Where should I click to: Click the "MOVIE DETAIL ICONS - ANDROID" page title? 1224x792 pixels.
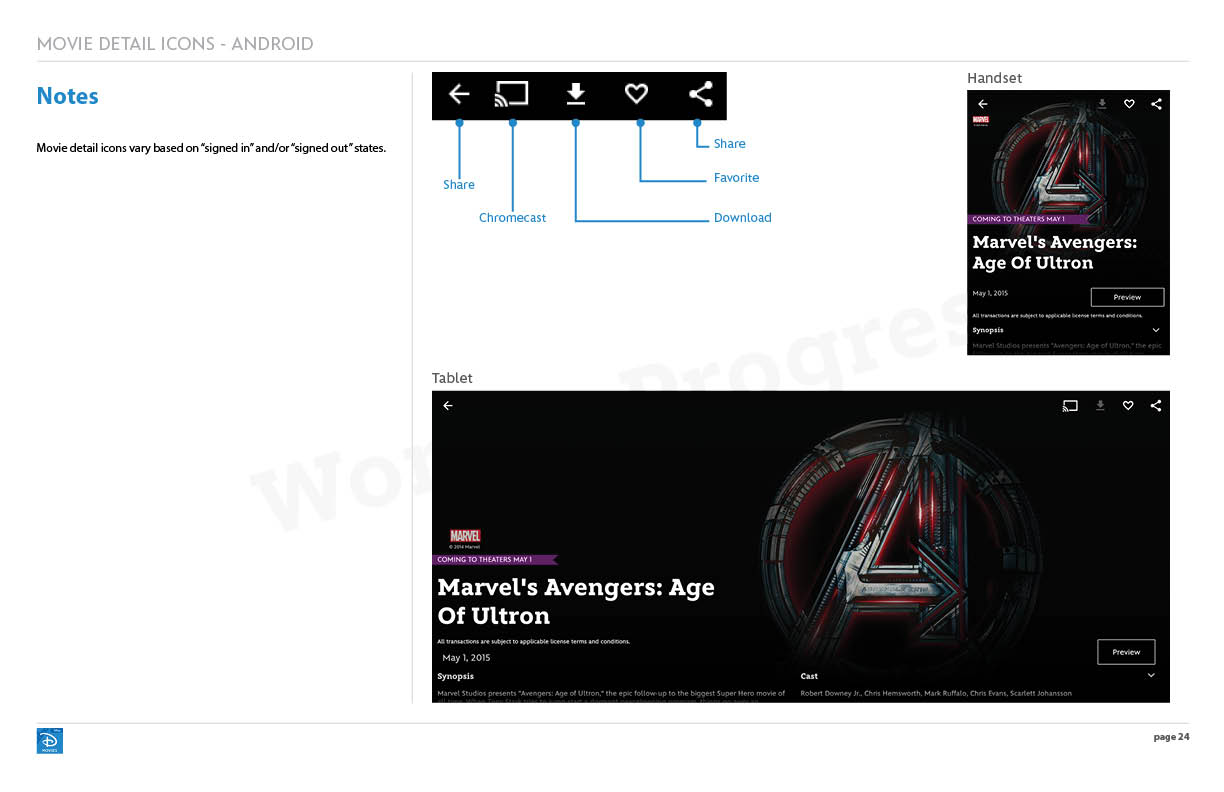pos(175,44)
